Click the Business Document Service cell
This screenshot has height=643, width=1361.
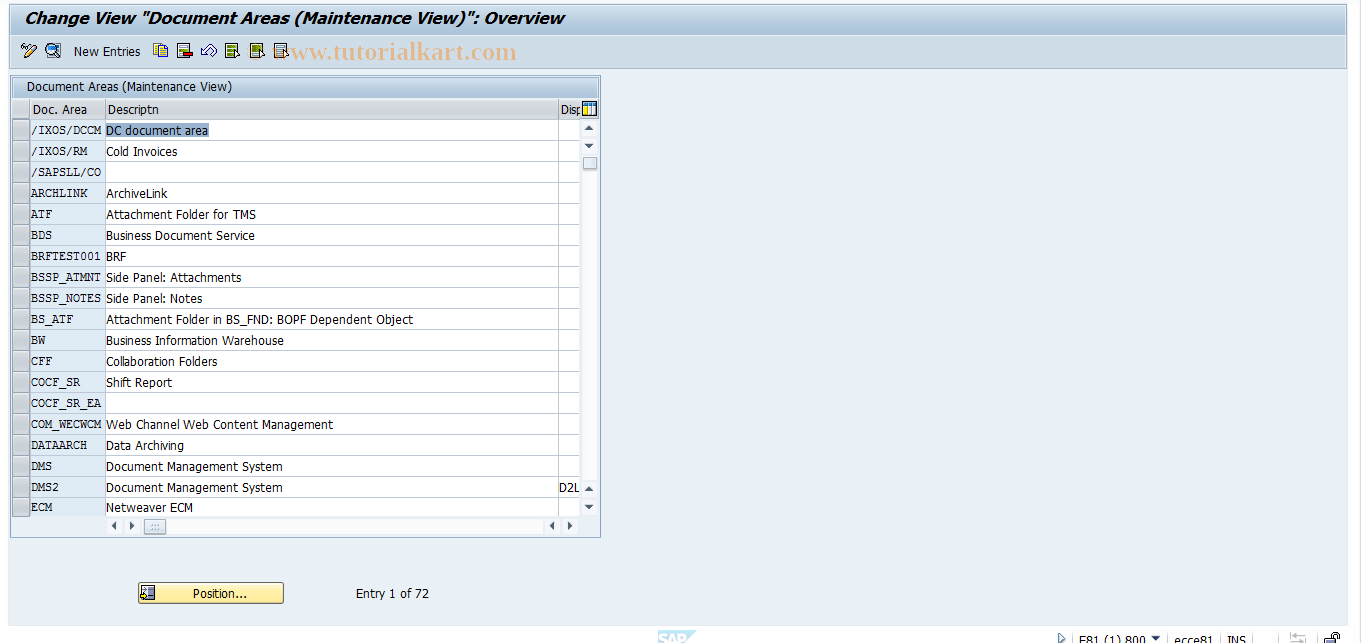click(332, 235)
